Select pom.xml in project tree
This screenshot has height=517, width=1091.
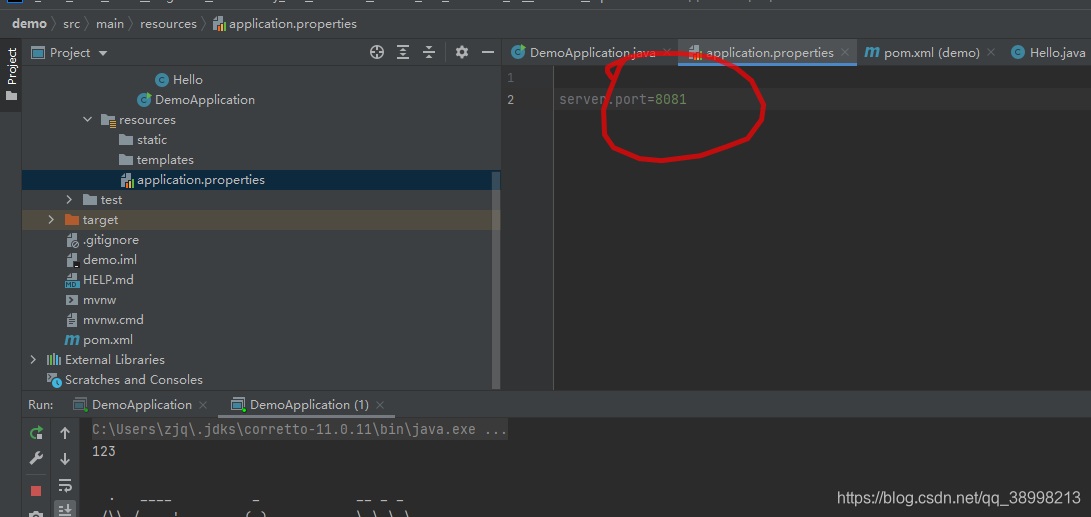click(98, 340)
